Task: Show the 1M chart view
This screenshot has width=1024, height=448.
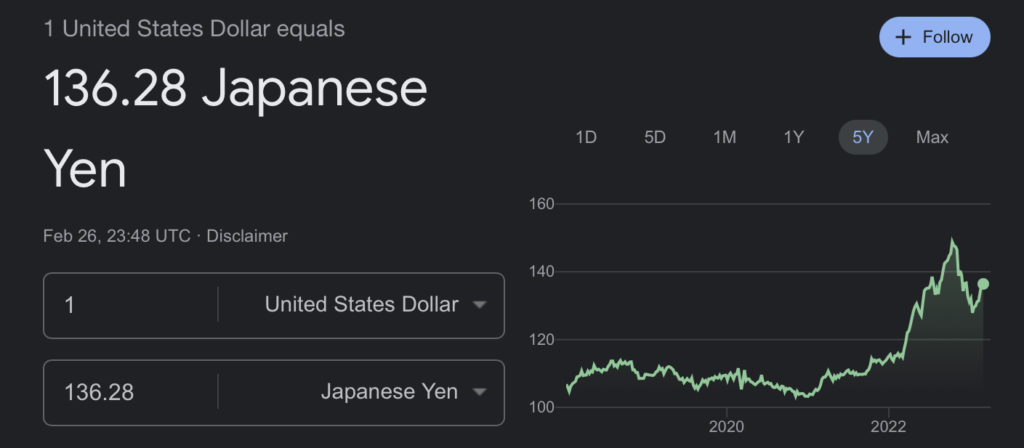Action: (x=725, y=137)
